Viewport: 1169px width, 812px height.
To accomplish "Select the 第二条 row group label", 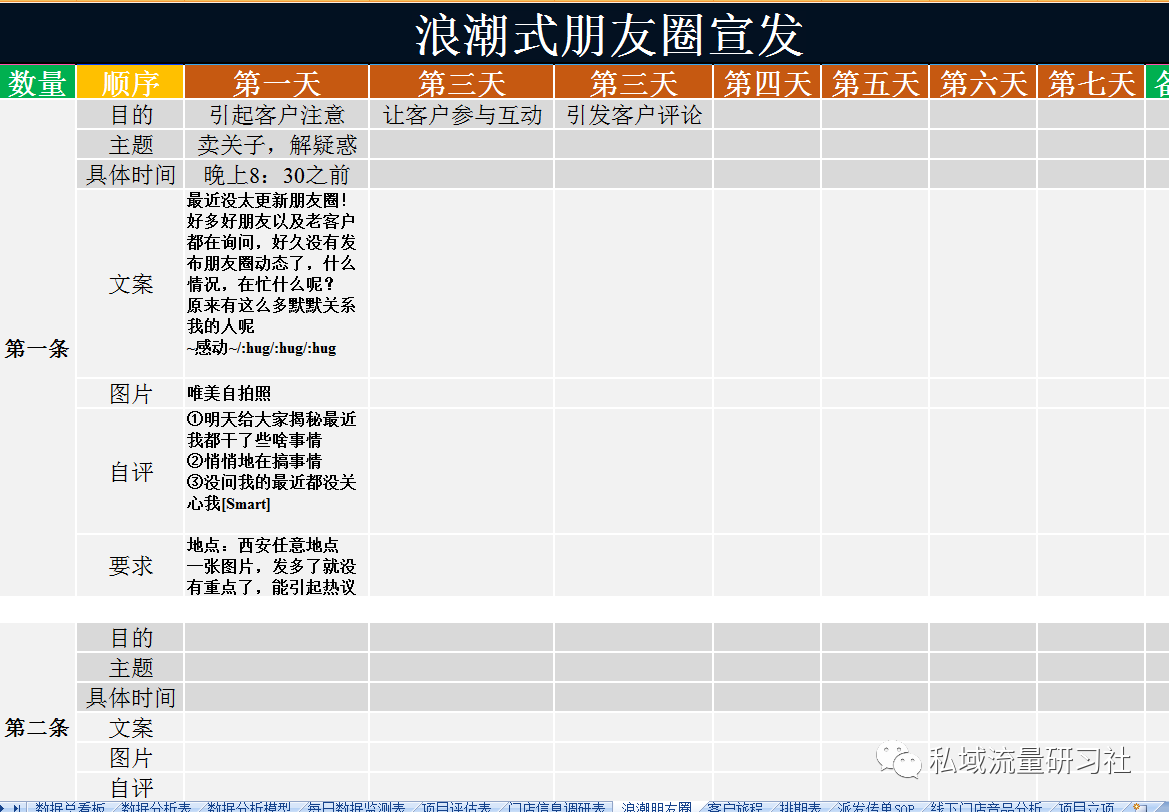I will [37, 728].
